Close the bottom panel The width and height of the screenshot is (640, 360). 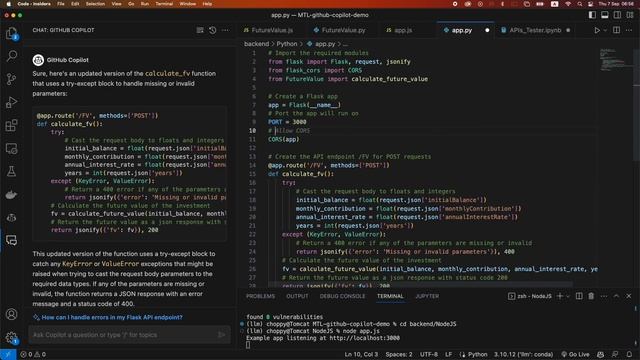coord(629,296)
